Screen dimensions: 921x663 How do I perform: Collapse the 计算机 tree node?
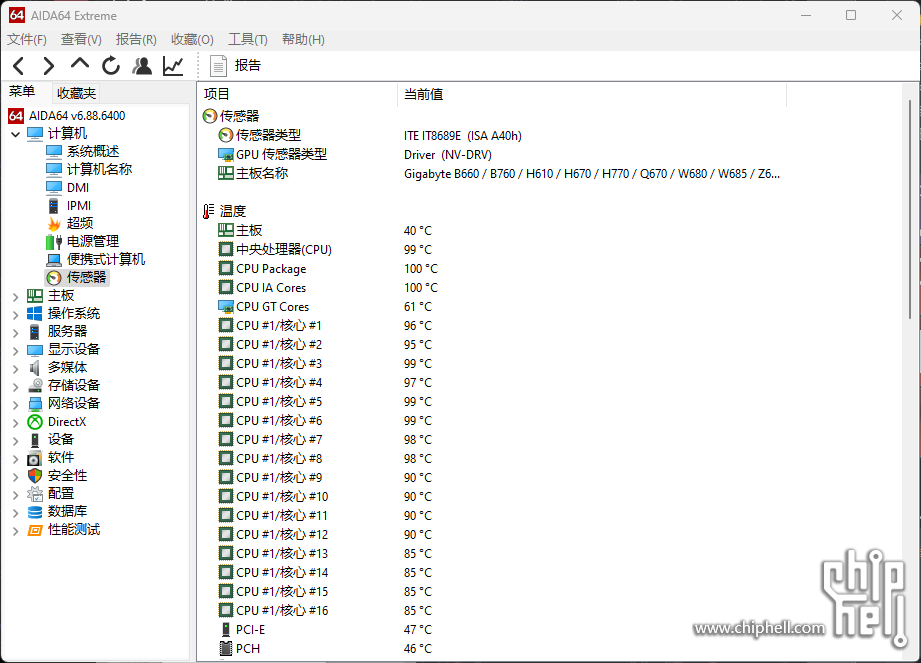click(15, 134)
